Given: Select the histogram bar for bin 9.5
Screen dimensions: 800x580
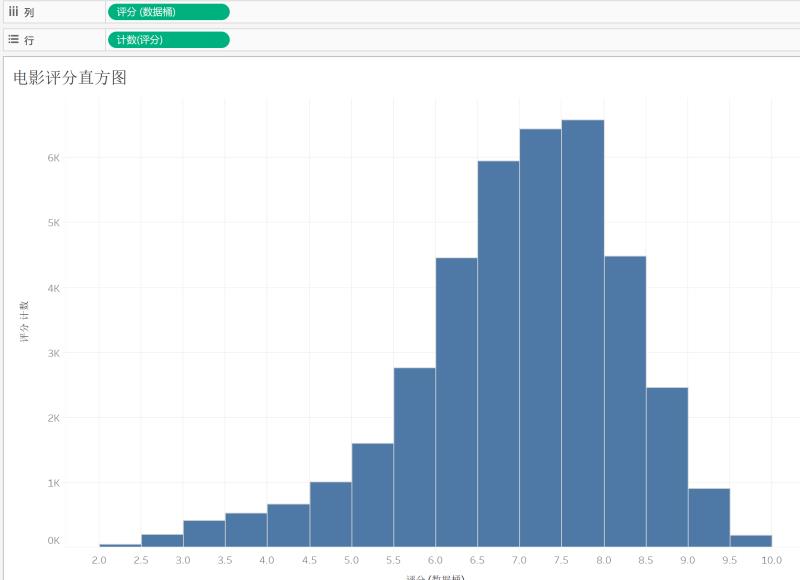Looking at the screenshot, I should (751, 541).
